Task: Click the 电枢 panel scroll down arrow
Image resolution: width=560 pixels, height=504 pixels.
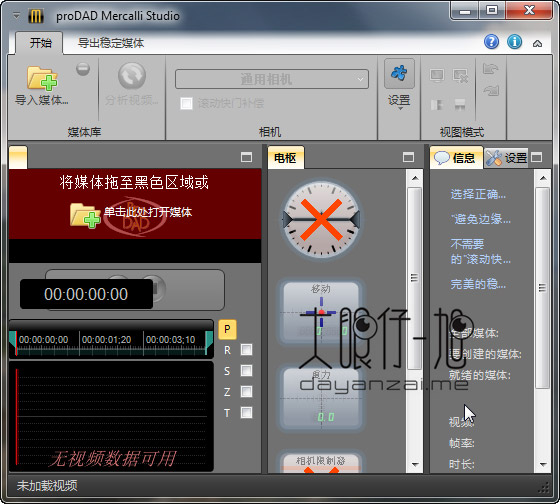Action: pyautogui.click(x=415, y=465)
